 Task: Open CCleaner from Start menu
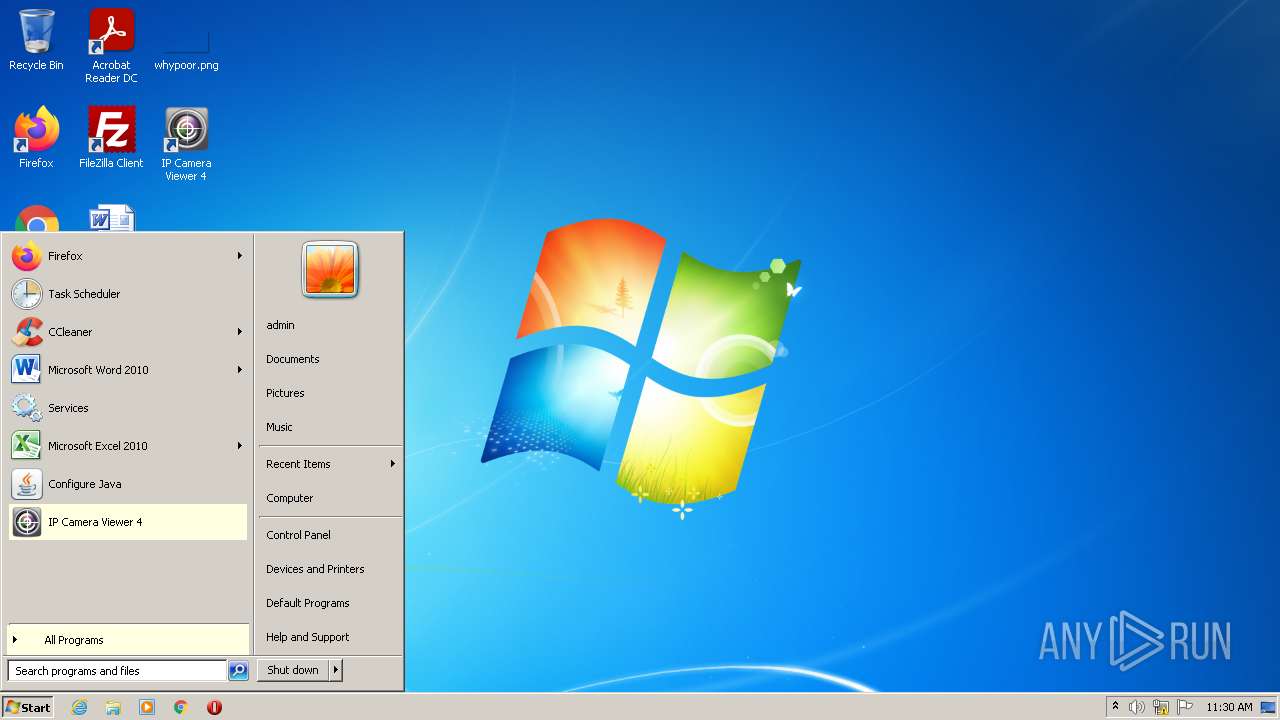pyautogui.click(x=128, y=332)
